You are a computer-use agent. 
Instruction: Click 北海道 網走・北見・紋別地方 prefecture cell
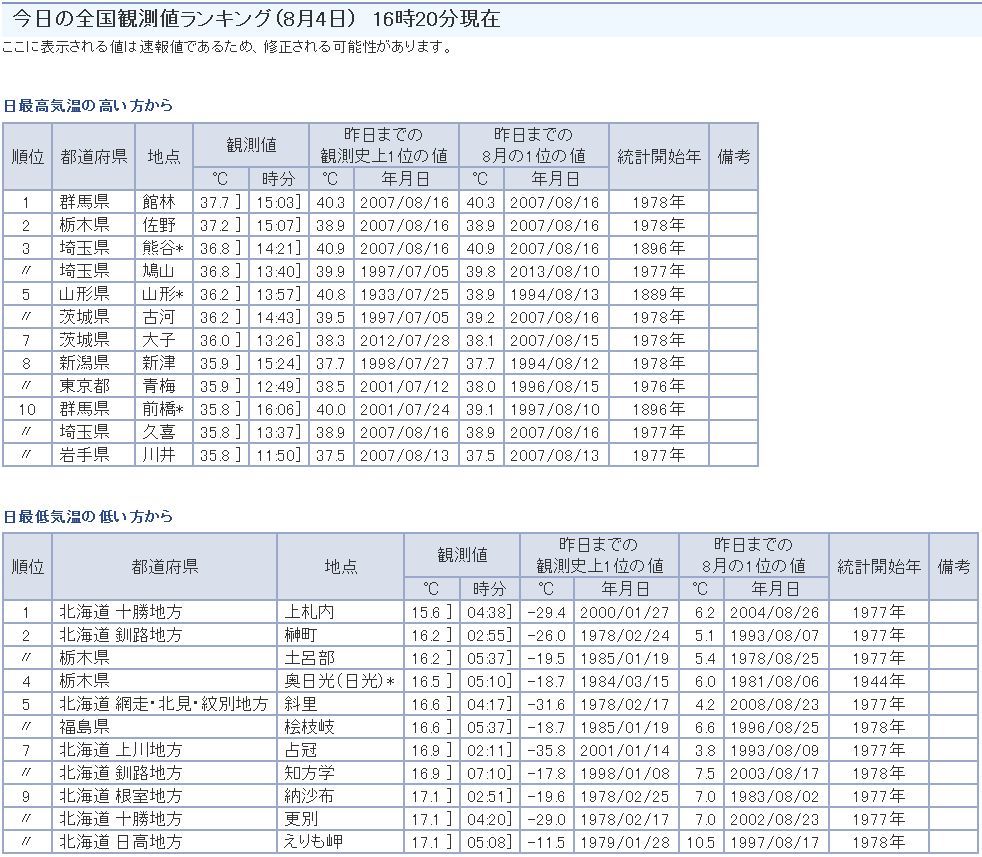click(x=163, y=704)
